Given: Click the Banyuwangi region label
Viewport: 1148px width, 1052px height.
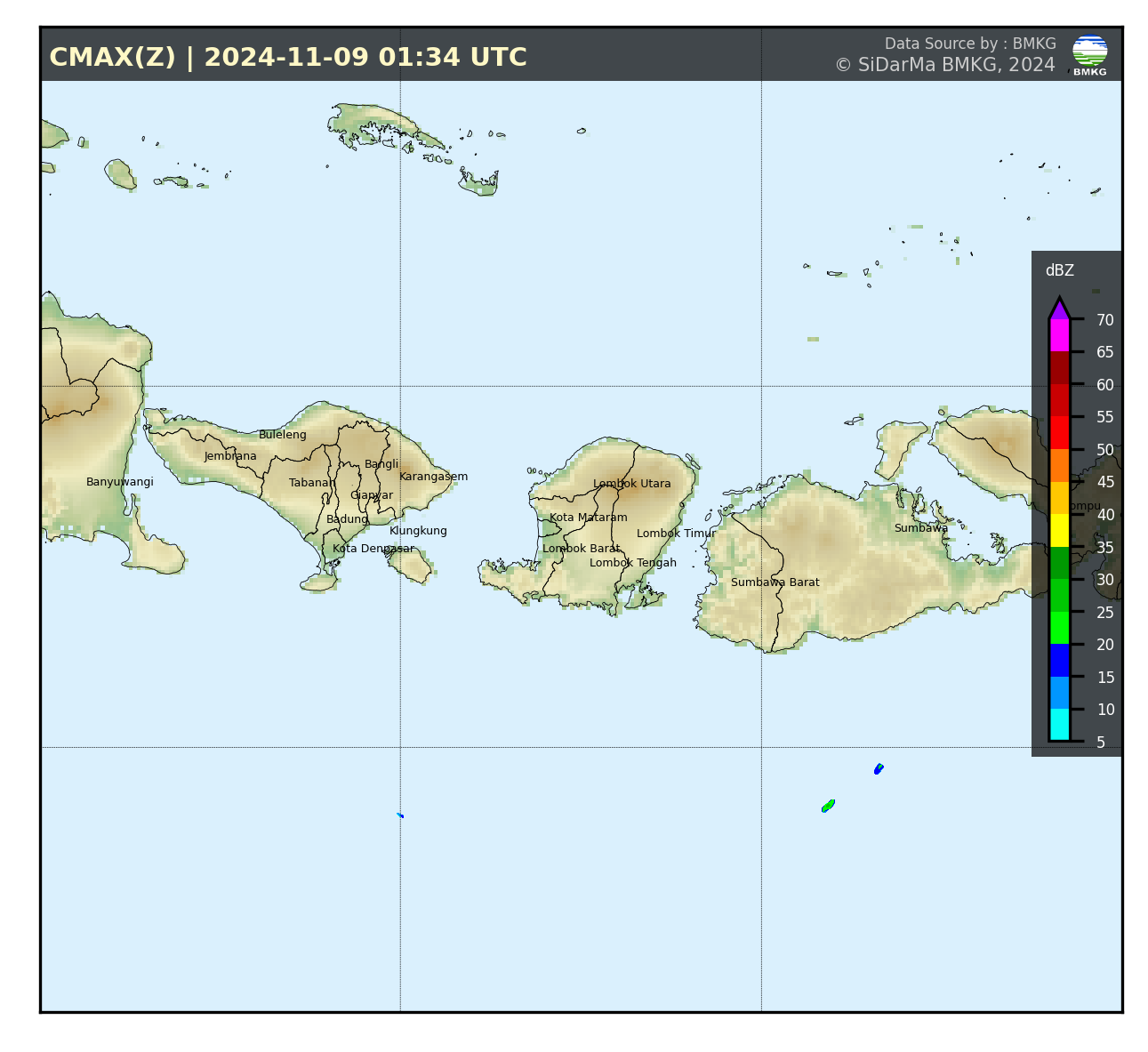Looking at the screenshot, I should pyautogui.click(x=120, y=482).
